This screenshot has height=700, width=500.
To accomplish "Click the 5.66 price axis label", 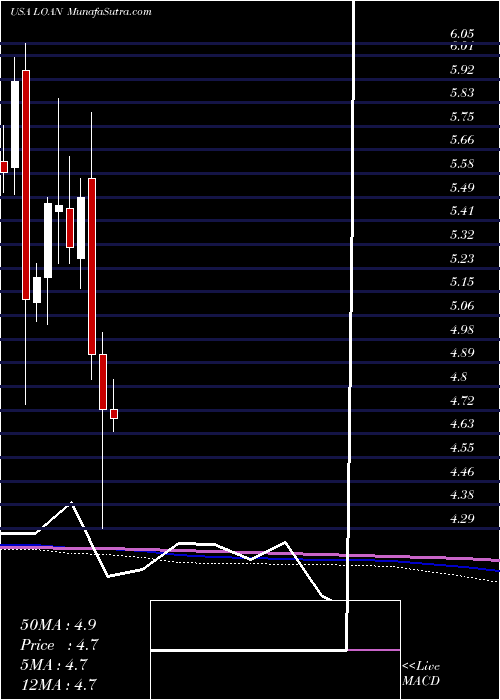I will 462,140.
